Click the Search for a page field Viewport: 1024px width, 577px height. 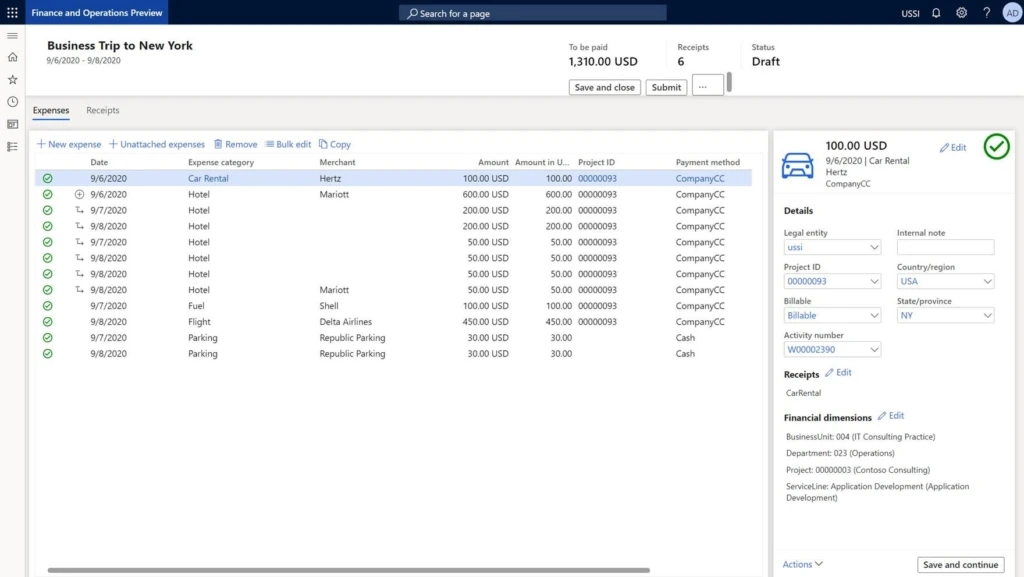click(x=532, y=13)
